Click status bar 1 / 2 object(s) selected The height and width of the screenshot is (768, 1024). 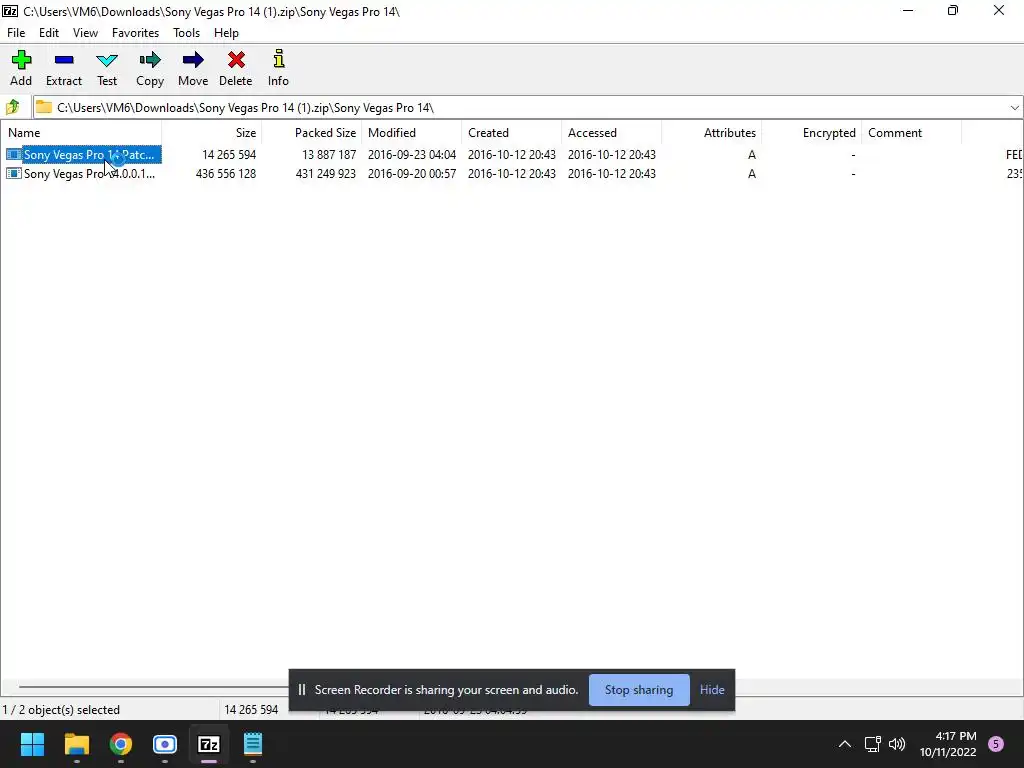coord(61,710)
